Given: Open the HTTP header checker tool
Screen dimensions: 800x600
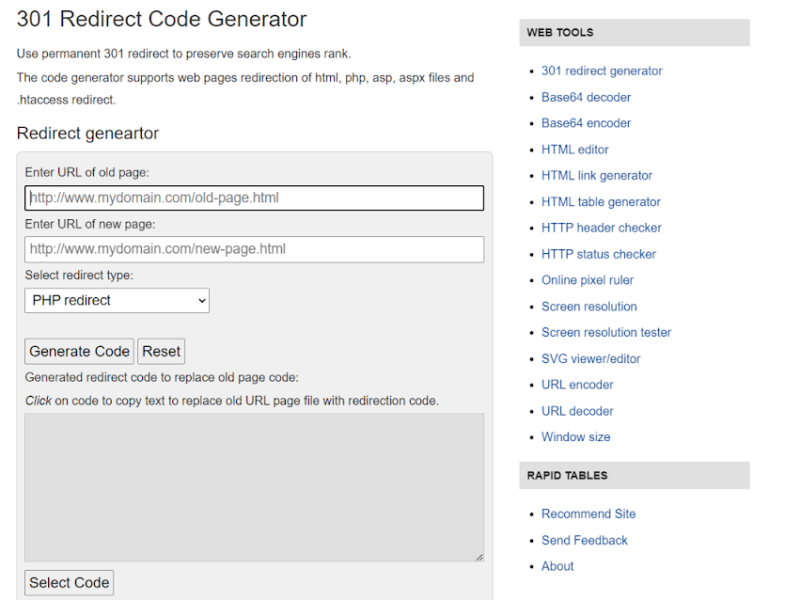Looking at the screenshot, I should pyautogui.click(x=601, y=228).
